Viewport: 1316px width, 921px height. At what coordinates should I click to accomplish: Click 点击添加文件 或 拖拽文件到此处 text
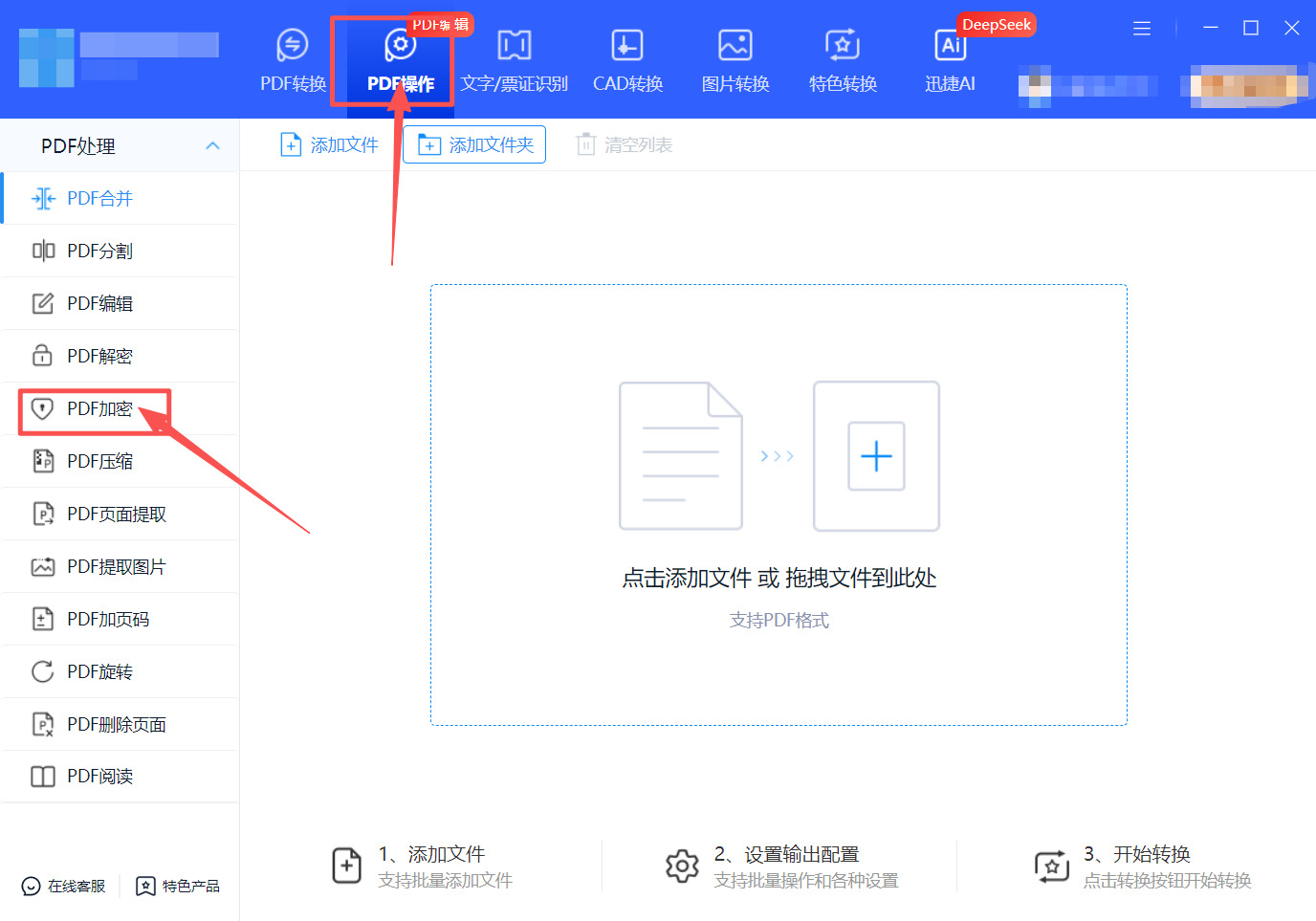coord(779,578)
